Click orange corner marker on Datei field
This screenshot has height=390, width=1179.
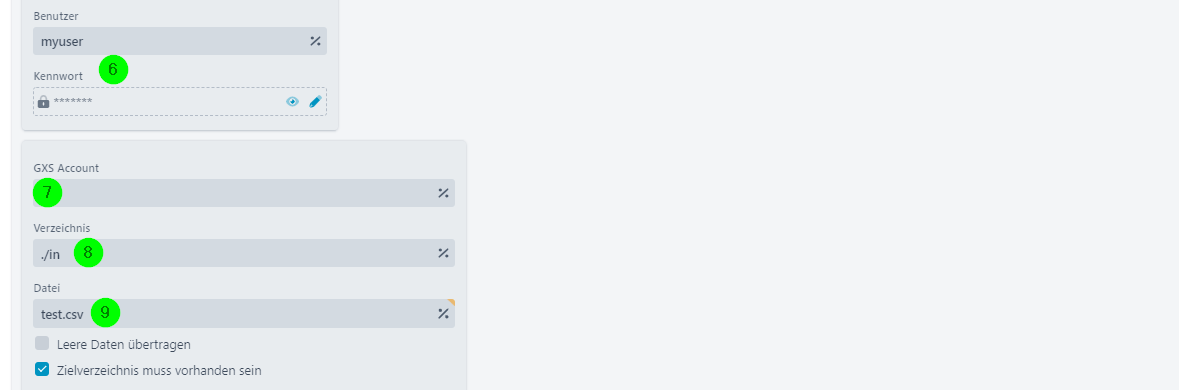tap(451, 302)
